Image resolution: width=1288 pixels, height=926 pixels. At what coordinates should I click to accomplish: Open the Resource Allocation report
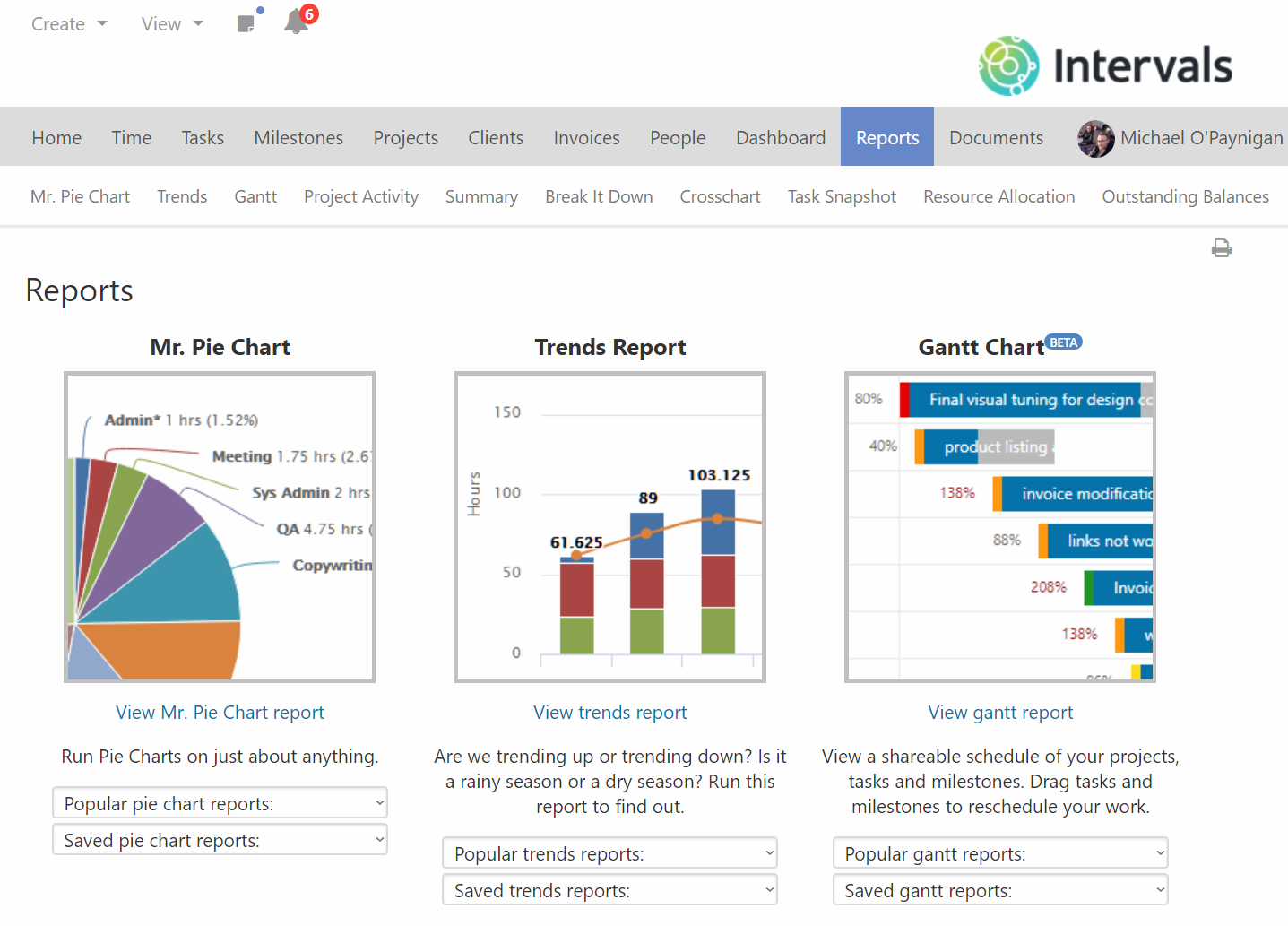998,196
